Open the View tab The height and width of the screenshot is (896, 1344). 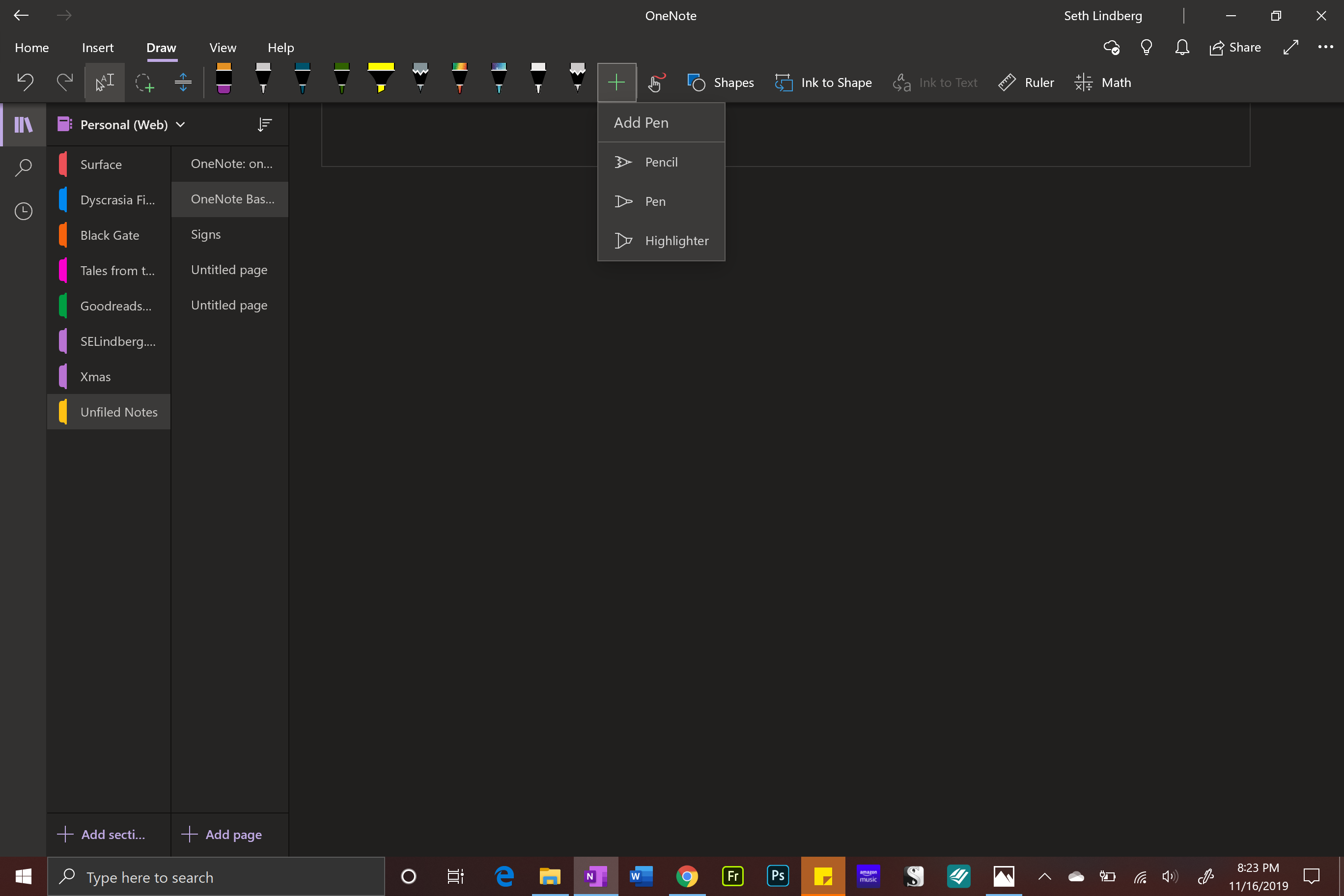(x=223, y=48)
